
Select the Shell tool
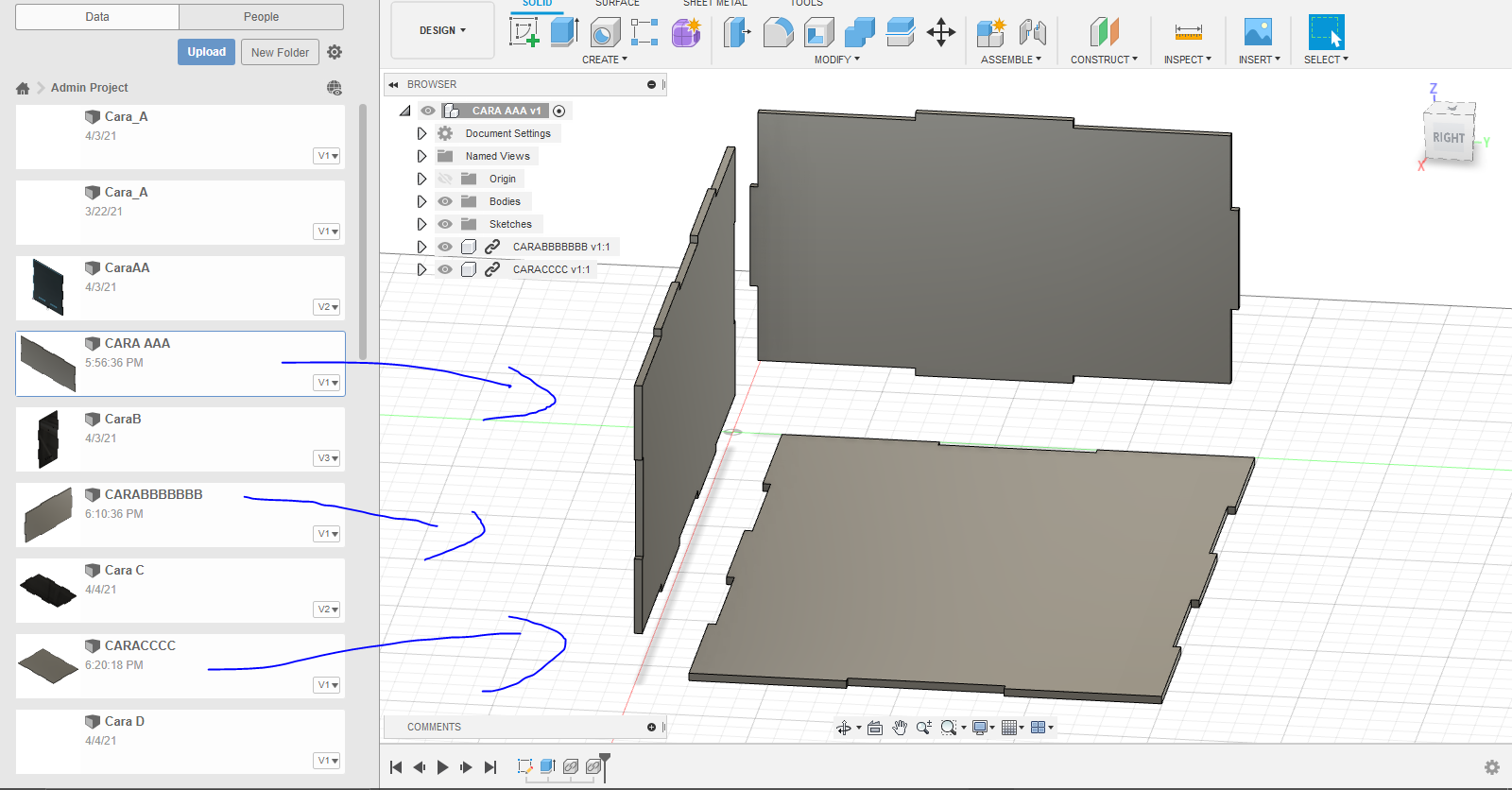819,32
